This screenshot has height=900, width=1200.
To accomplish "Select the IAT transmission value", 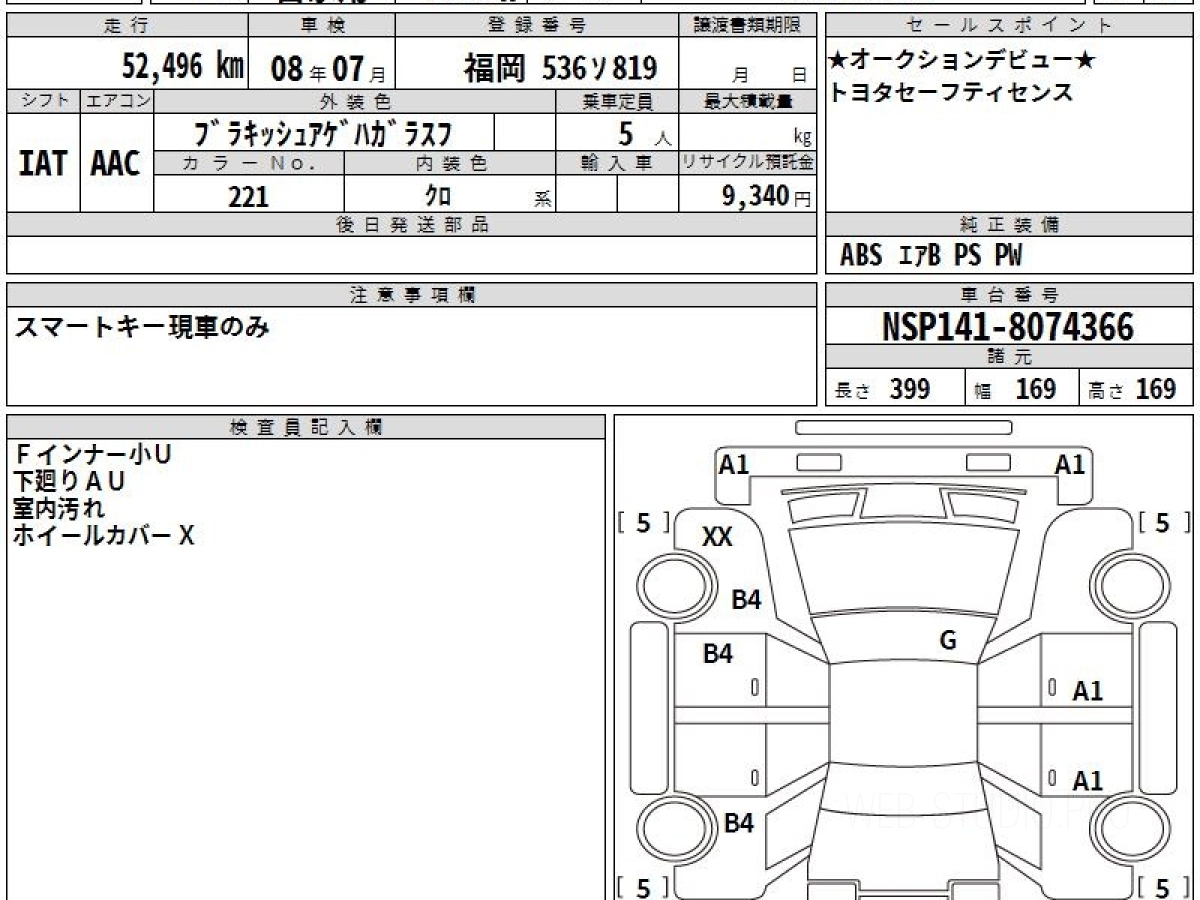I will [44, 163].
